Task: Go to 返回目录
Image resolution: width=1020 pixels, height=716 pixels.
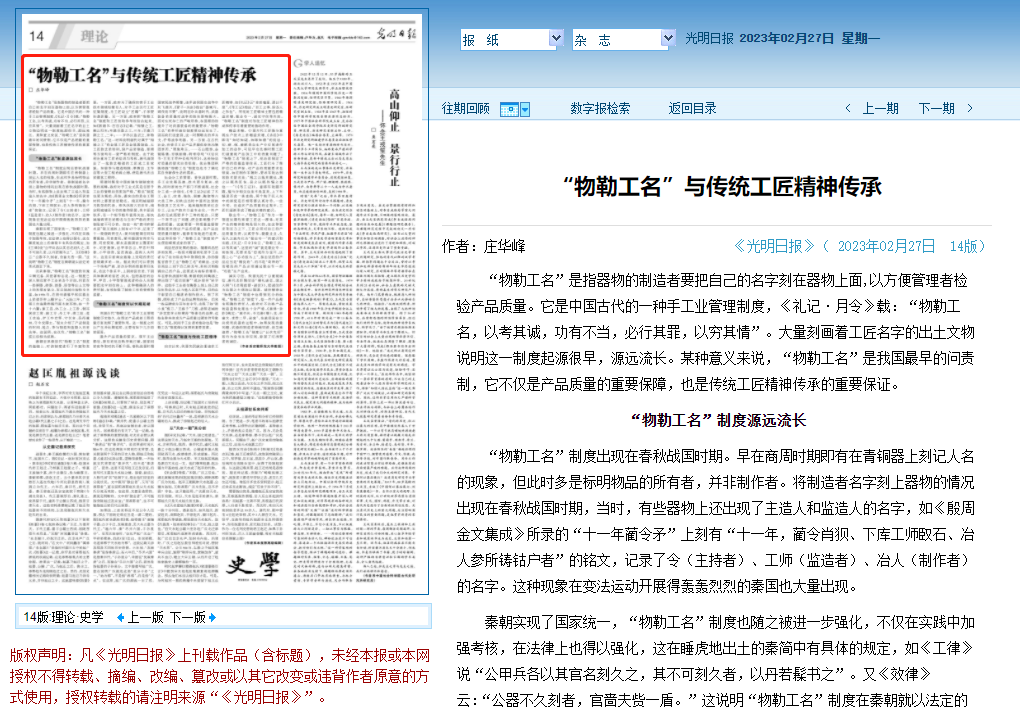Action: coord(692,109)
